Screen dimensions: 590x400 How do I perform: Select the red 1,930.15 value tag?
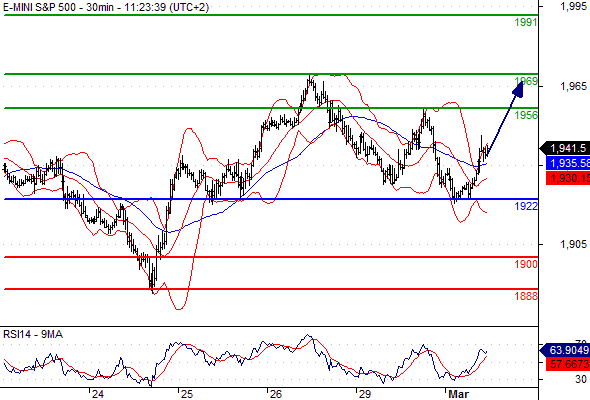tap(568, 178)
